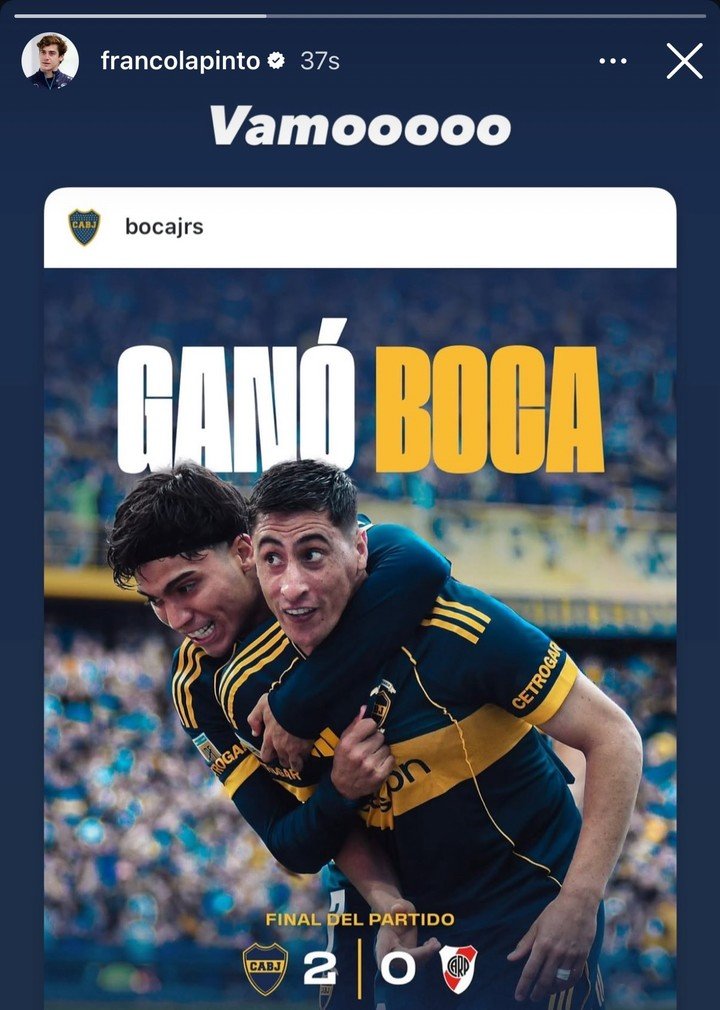Tap the bocajrs account name
This screenshot has height=1010, width=720.
pos(164,227)
